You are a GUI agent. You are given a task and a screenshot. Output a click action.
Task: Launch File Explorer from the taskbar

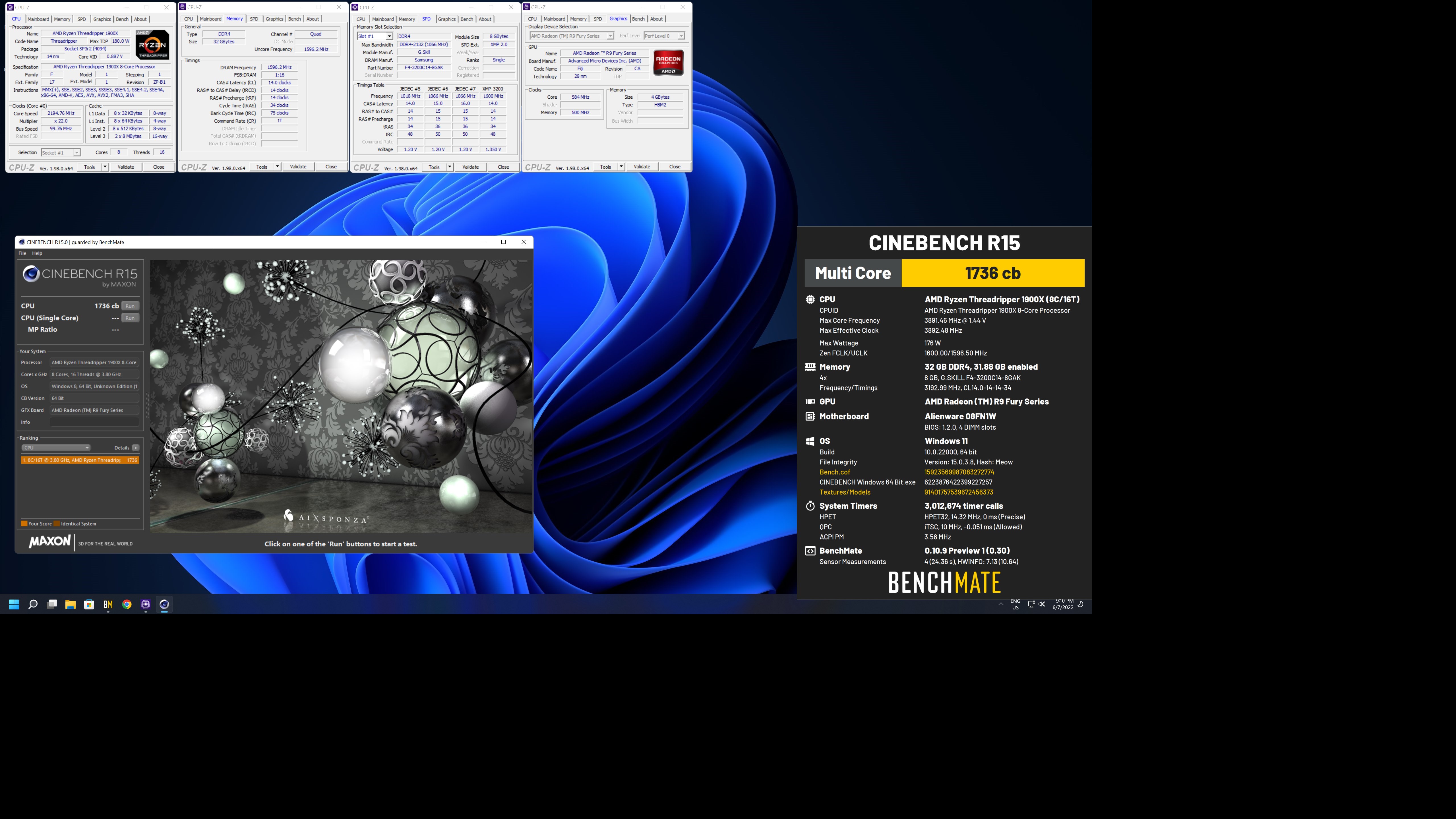pos(70,604)
